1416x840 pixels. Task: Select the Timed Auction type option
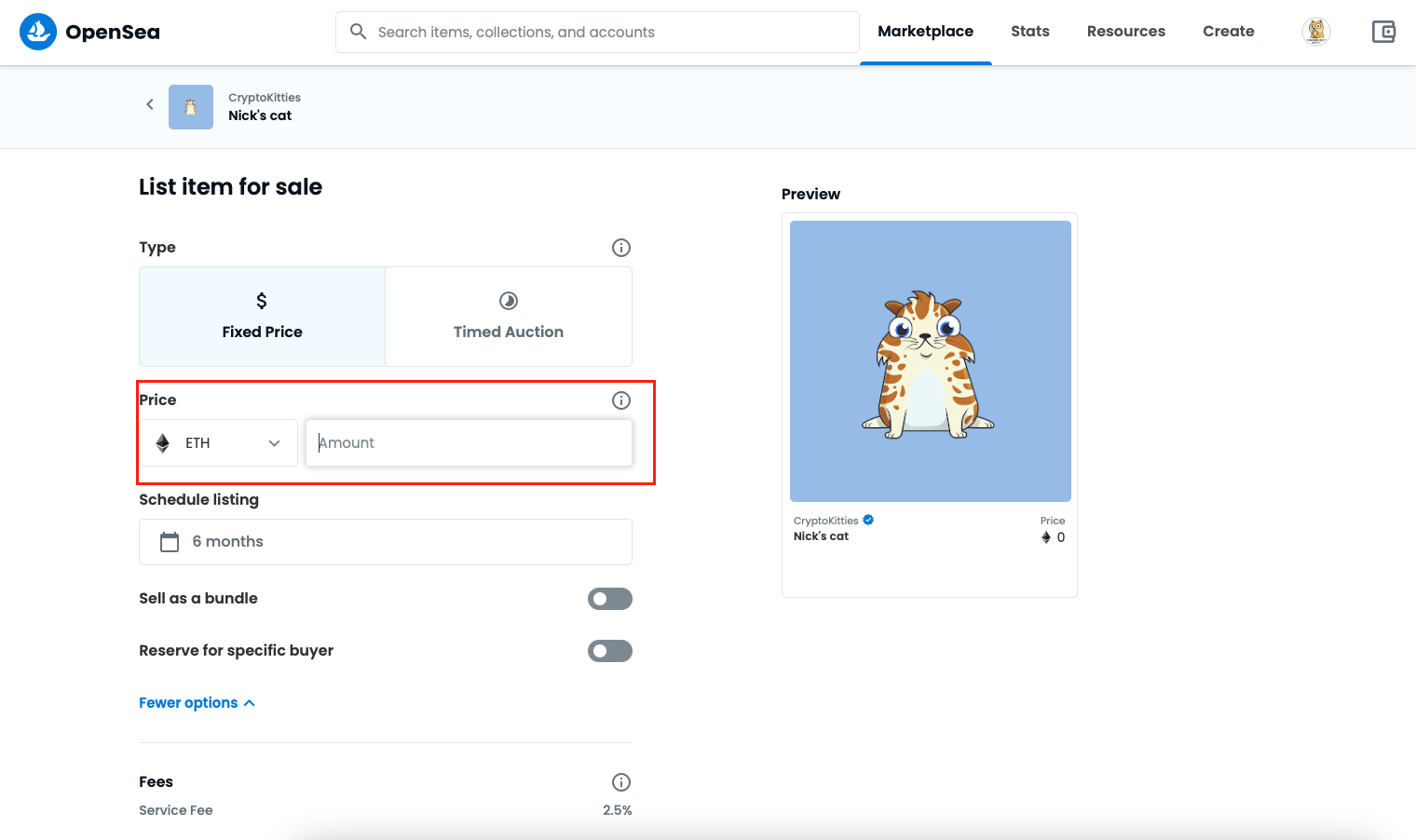coord(509,317)
